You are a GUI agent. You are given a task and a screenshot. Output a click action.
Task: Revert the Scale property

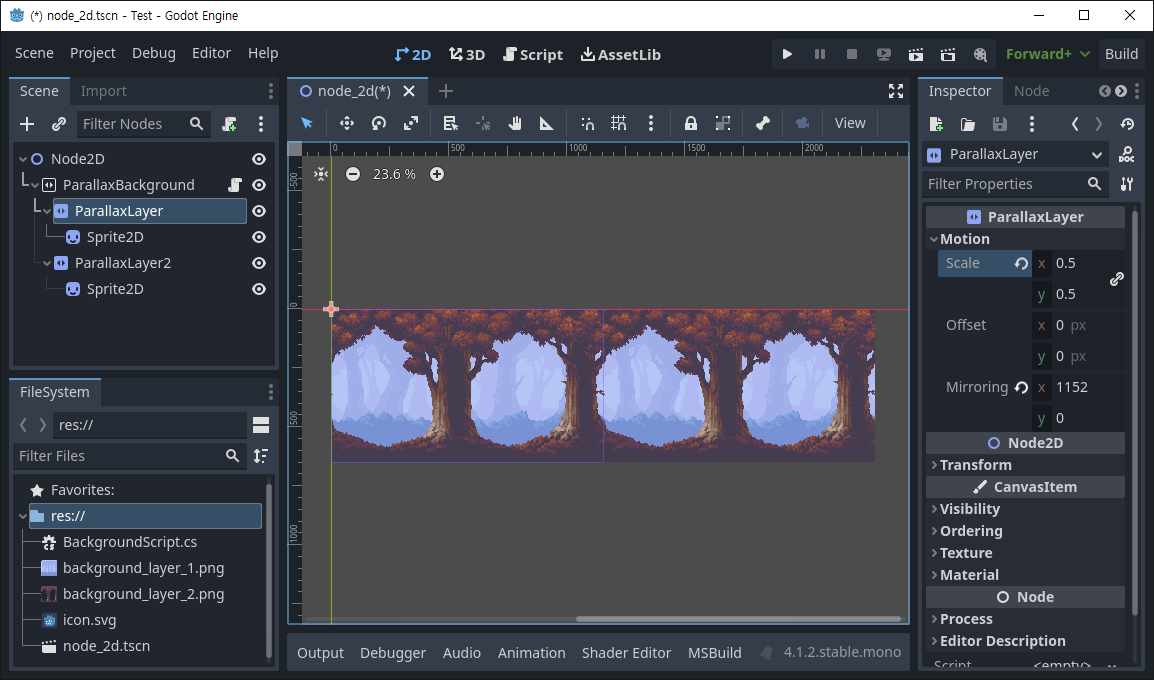[1021, 263]
